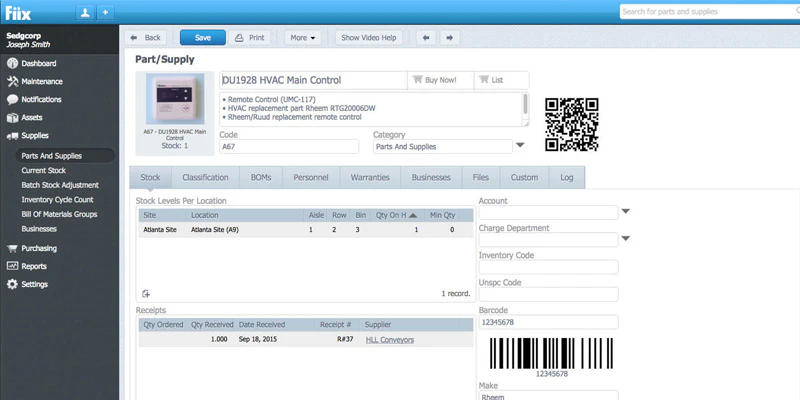Open the More dropdown menu
Screen dimensions: 800x400
(303, 38)
